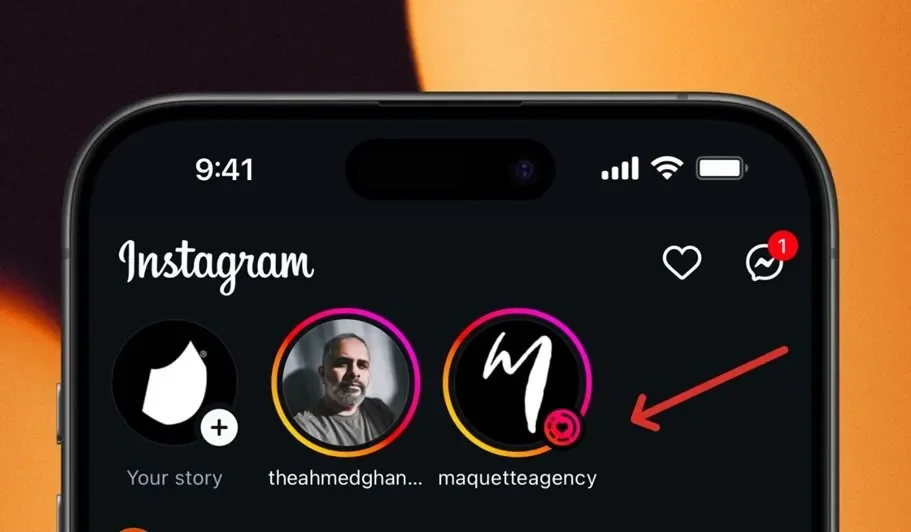
Task: Tap the cellular signal bars icon
Action: point(620,169)
